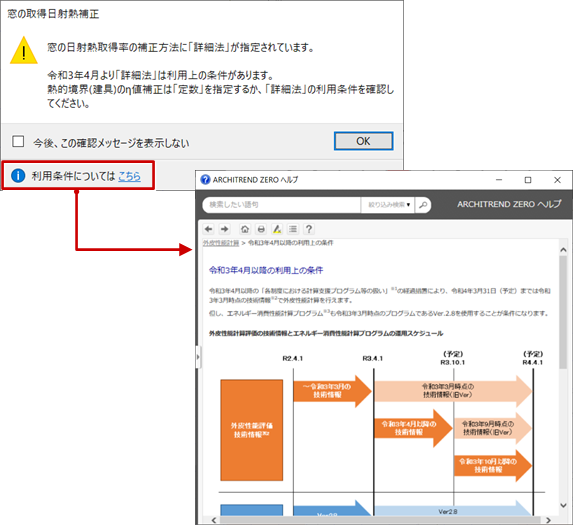Confirm the dialog with OK
The image size is (573, 525).
click(364, 141)
